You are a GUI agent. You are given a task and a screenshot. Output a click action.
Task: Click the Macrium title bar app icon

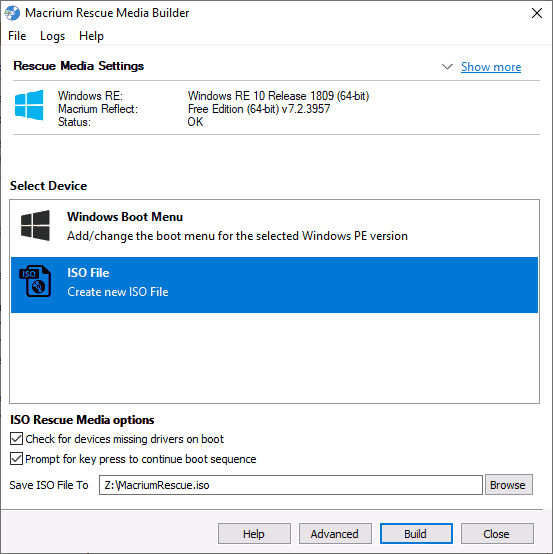pos(12,13)
